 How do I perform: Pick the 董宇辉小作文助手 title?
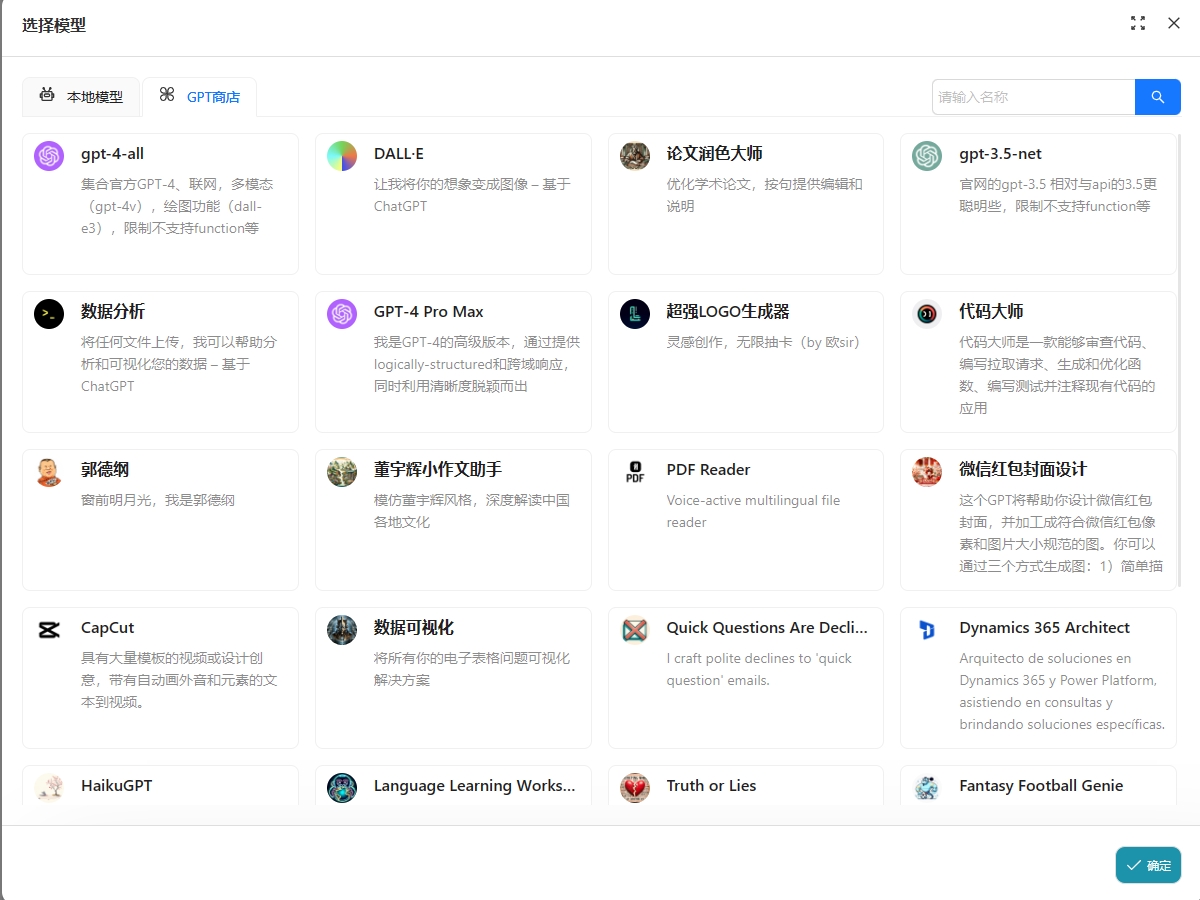(x=438, y=470)
